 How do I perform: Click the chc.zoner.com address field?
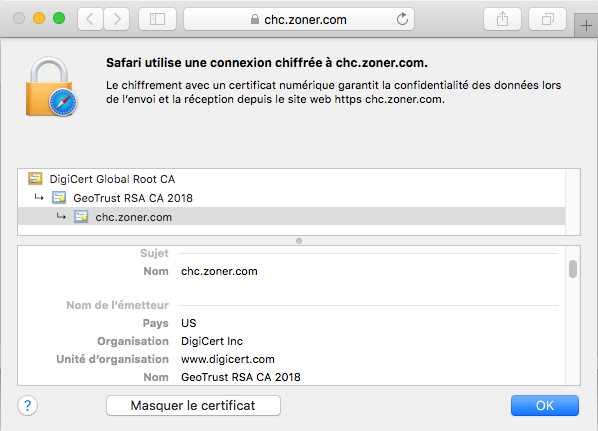tap(299, 19)
